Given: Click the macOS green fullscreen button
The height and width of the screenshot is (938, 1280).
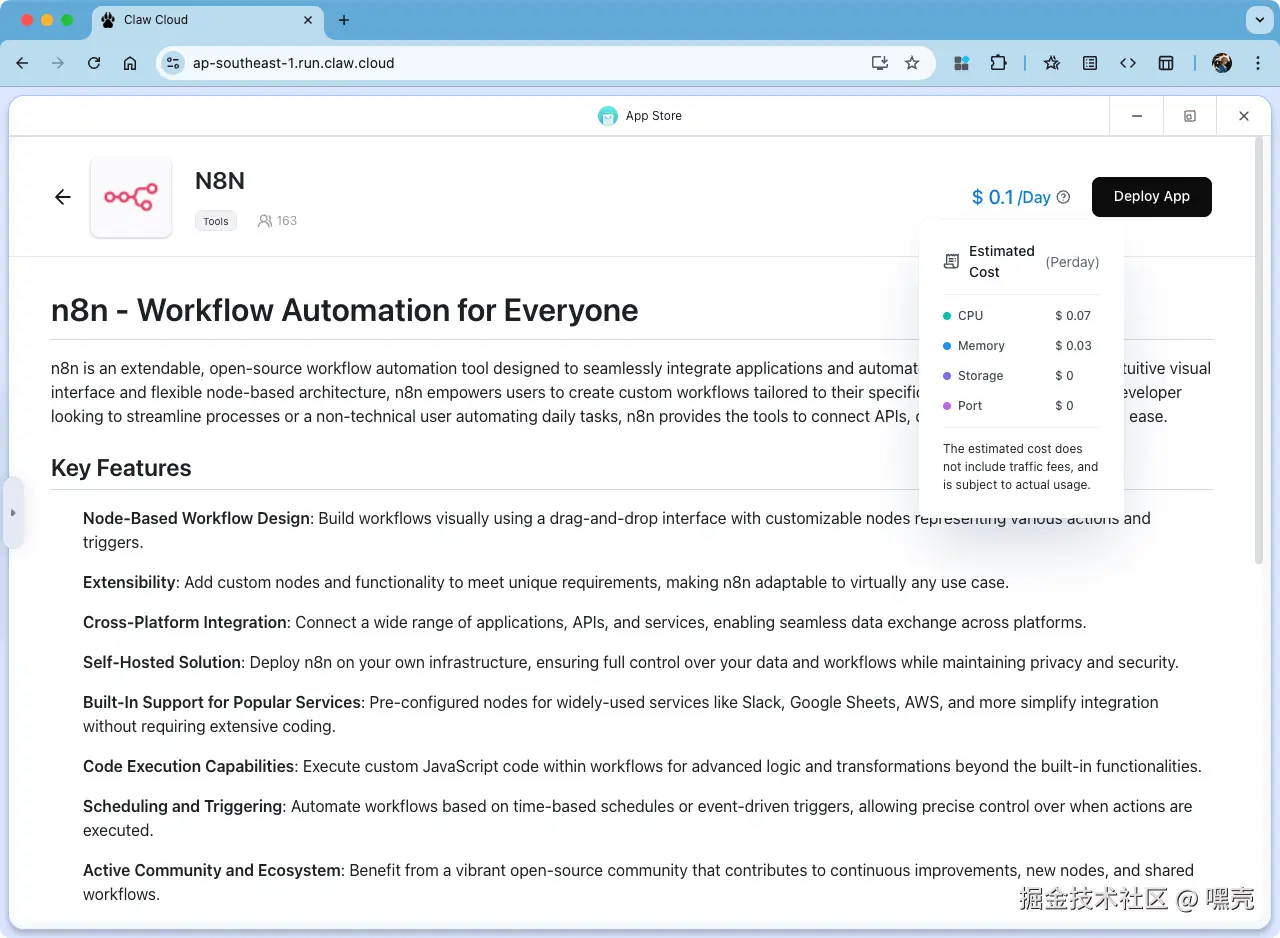Looking at the screenshot, I should [67, 20].
